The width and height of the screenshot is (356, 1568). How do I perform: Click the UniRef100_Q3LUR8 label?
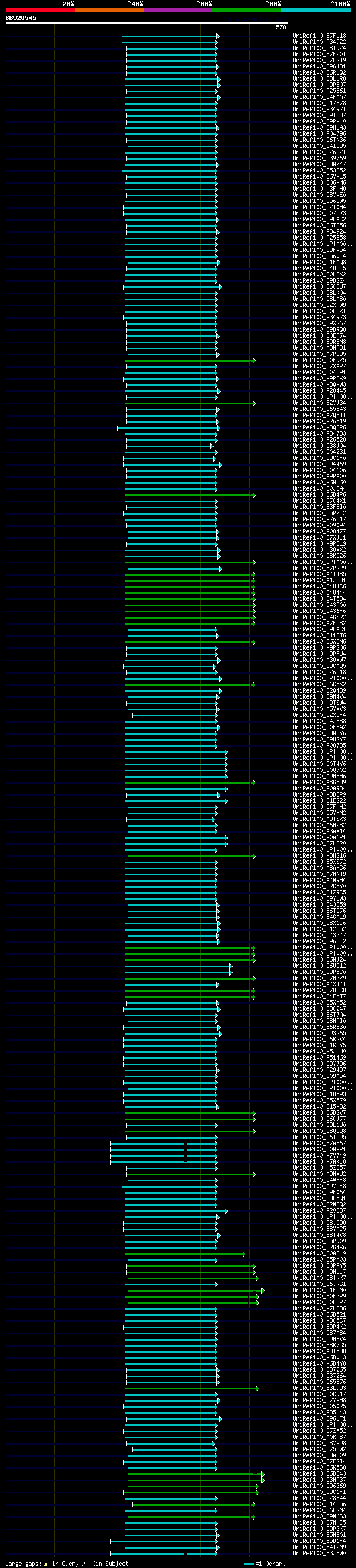(x=319, y=79)
